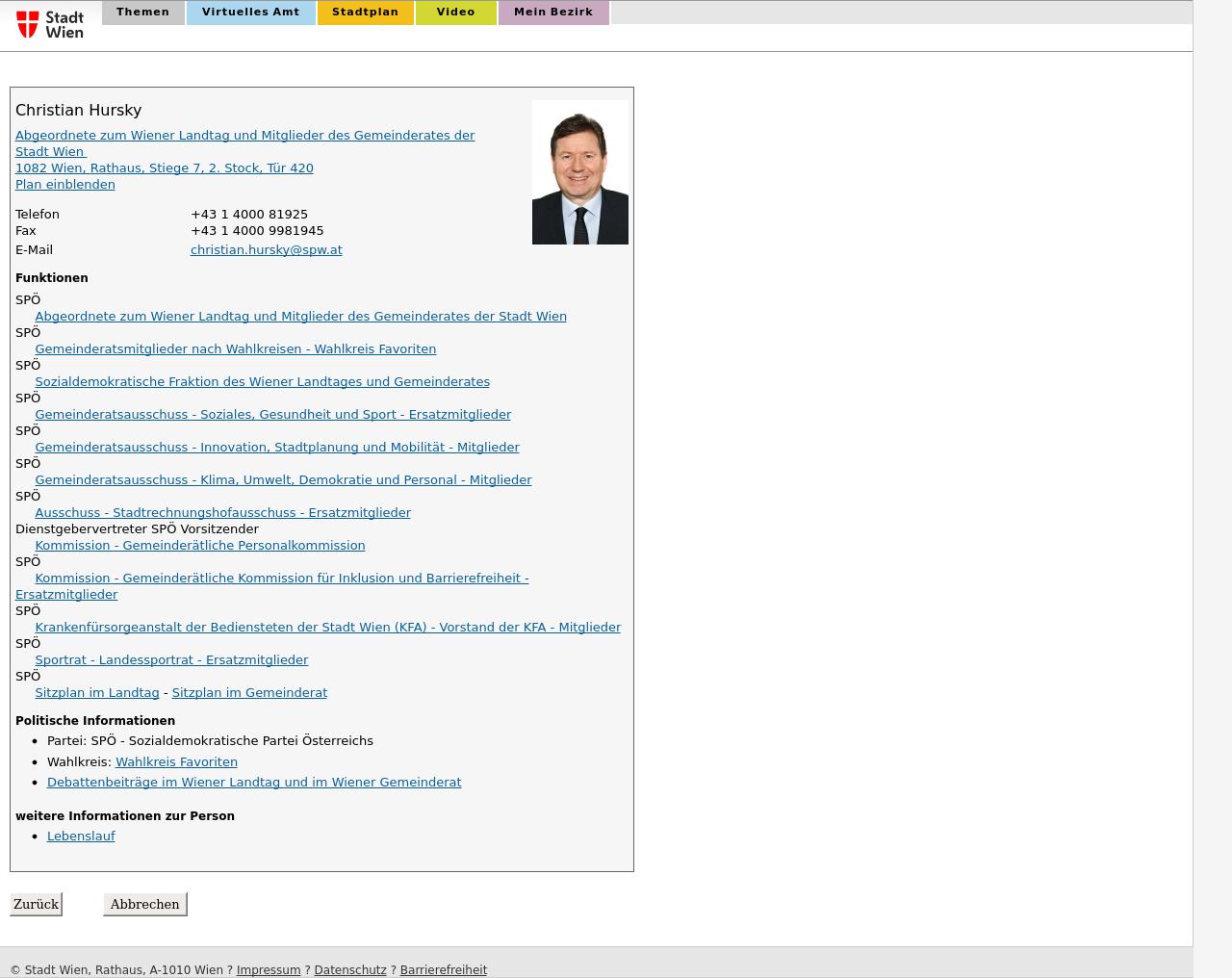Open the Themen tab
This screenshot has height=978, width=1232.
pos(142,13)
